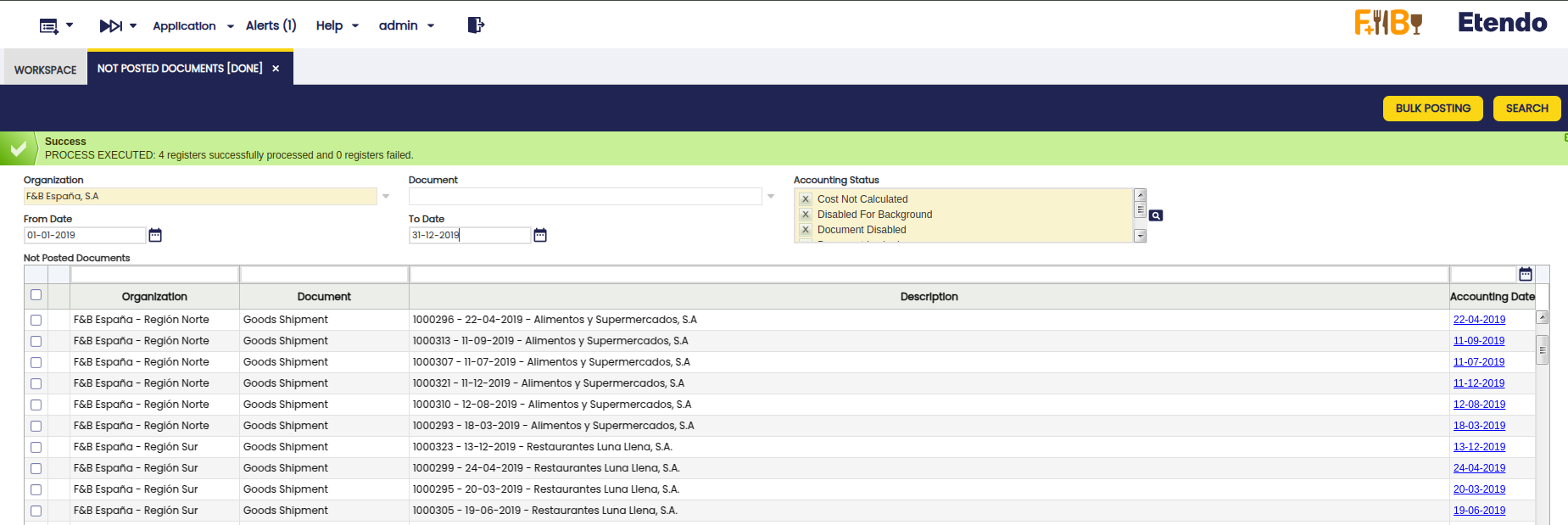The image size is (1568, 525).
Task: Open the 19-06-2019 accounting date link
Action: (1480, 511)
